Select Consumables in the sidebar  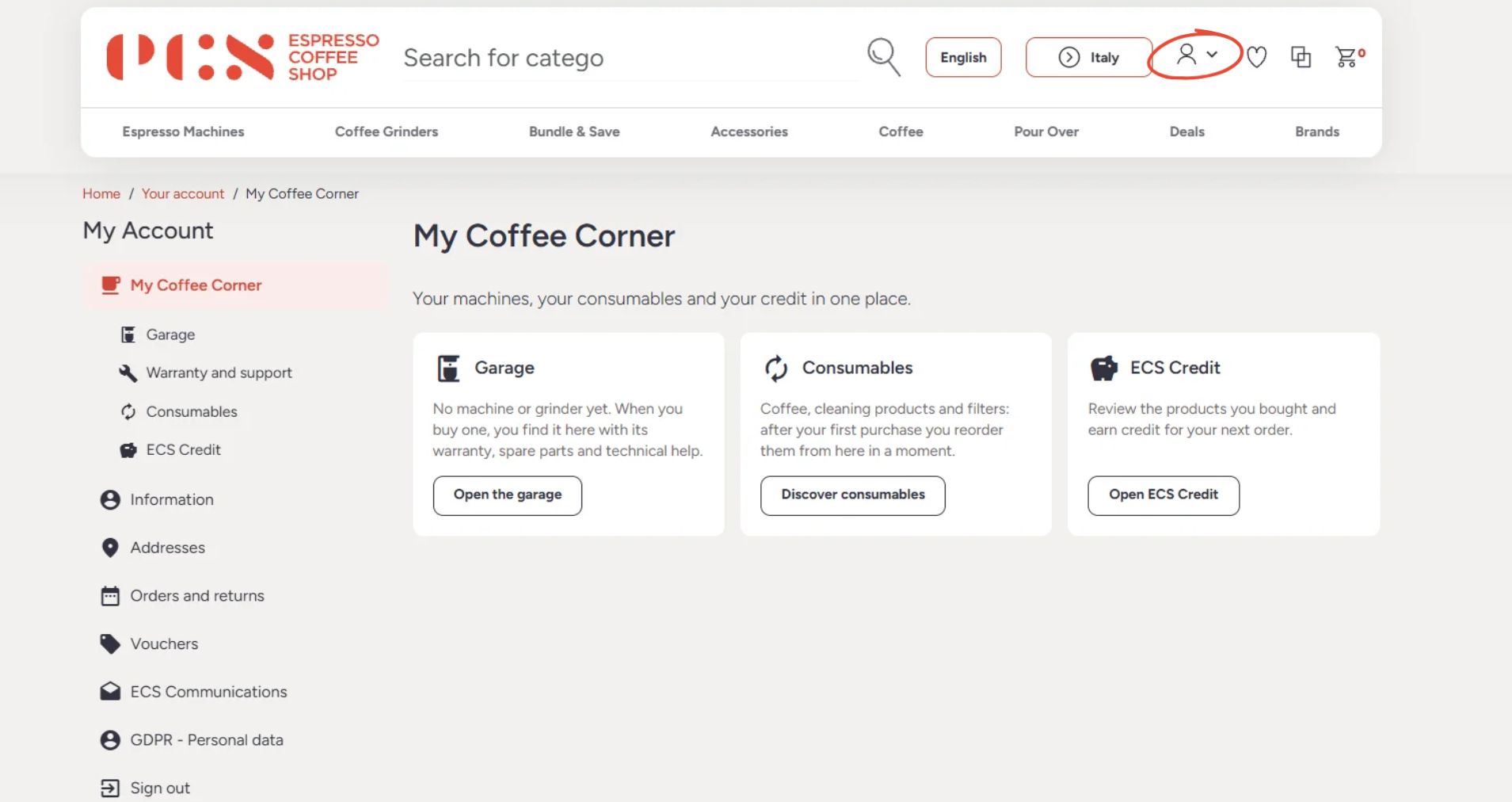point(178,412)
